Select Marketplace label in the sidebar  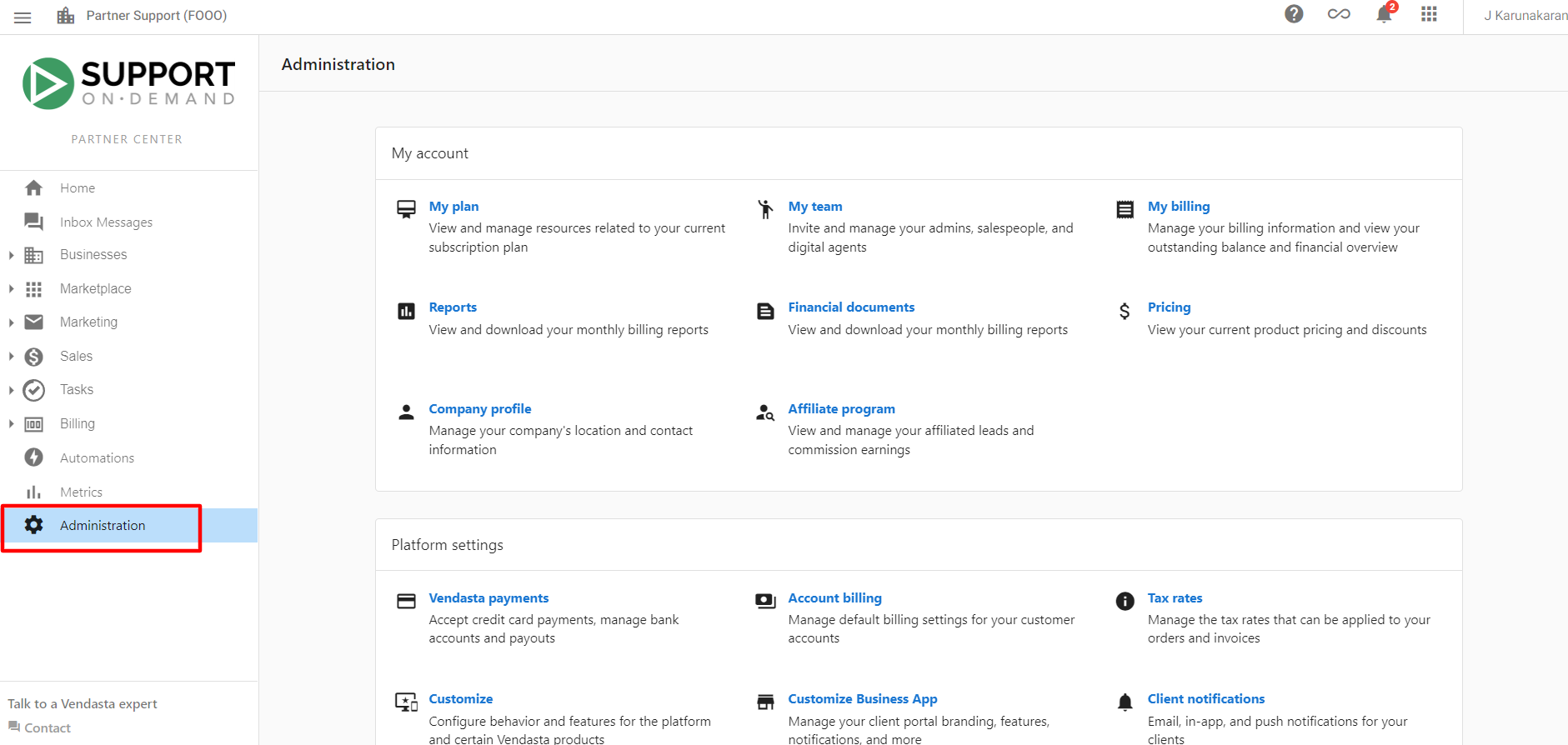pos(96,289)
